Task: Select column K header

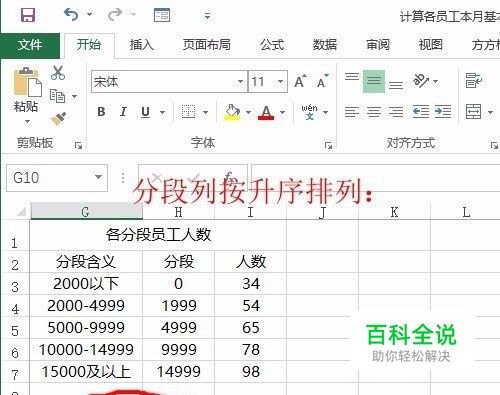Action: click(394, 211)
